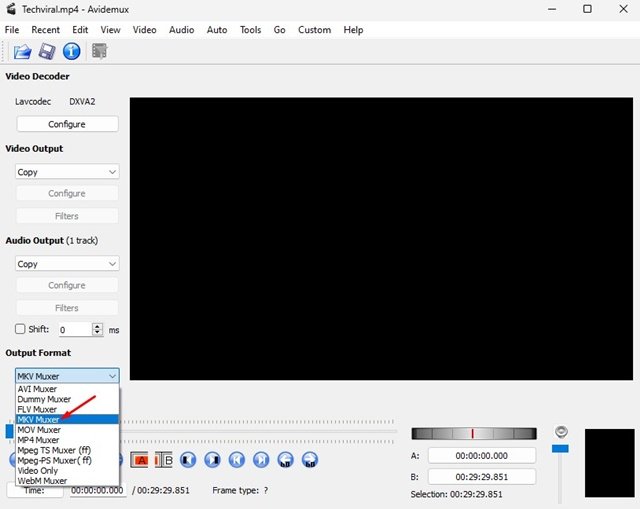This screenshot has height=509, width=640.
Task: Expand the Video Output Copy dropdown
Action: 67,172
